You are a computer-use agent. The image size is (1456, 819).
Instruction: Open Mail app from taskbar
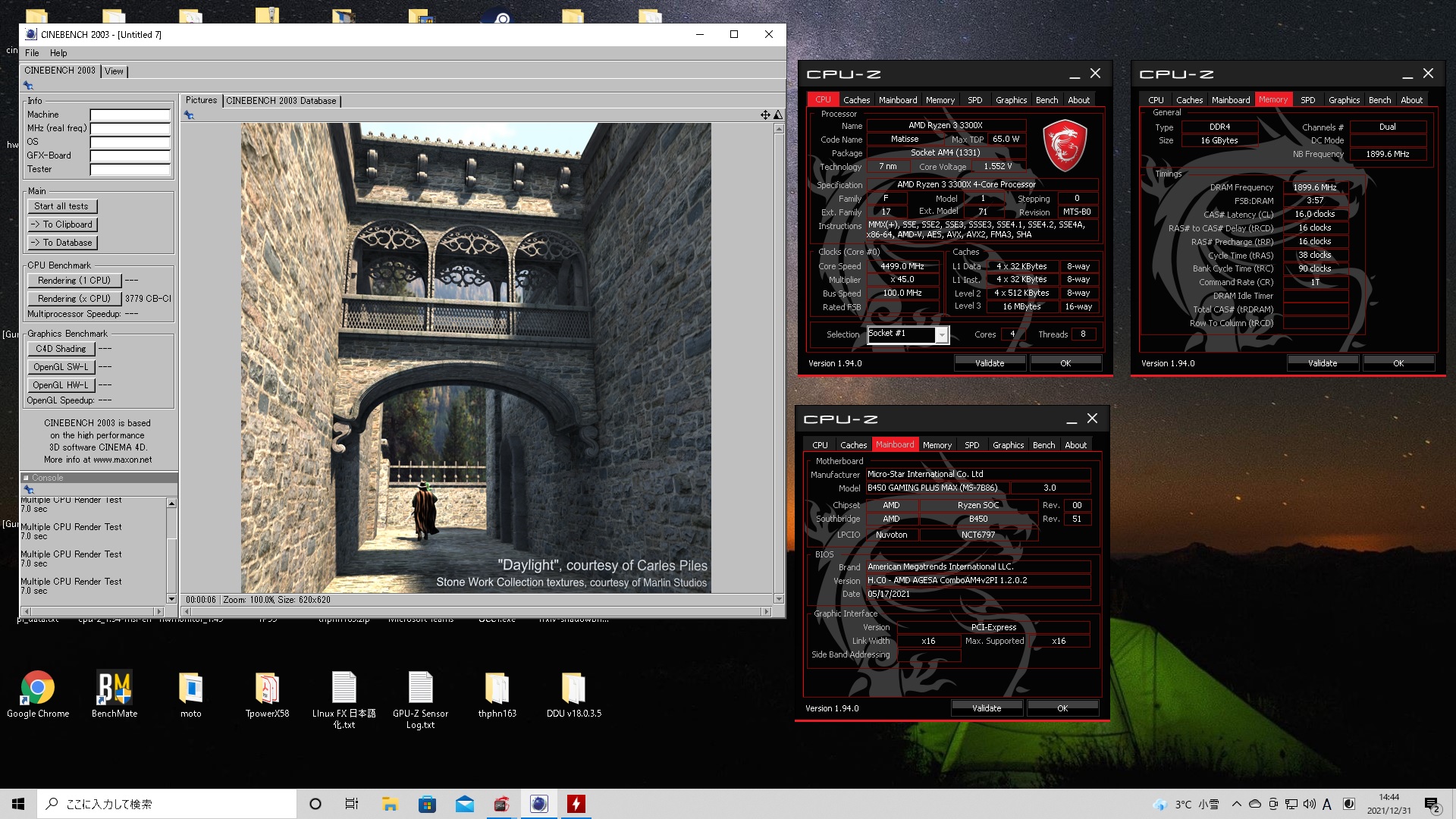coord(465,804)
